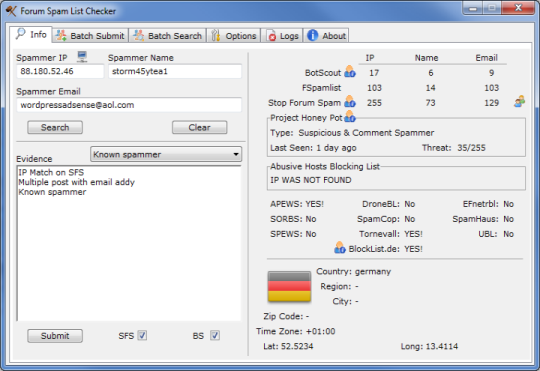The height and width of the screenshot is (371, 540).
Task: Click the Clear button
Action: pos(199,127)
